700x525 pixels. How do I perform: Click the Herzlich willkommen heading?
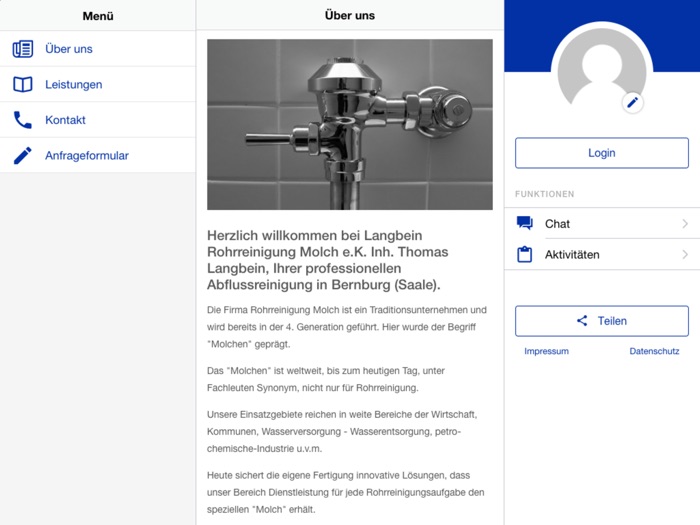point(328,260)
